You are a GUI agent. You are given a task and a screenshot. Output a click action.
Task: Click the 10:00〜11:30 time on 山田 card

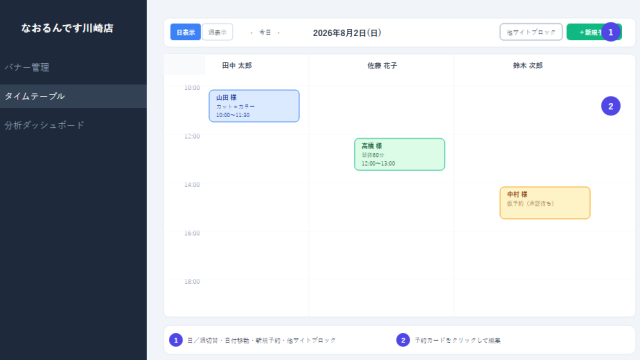coord(233,115)
